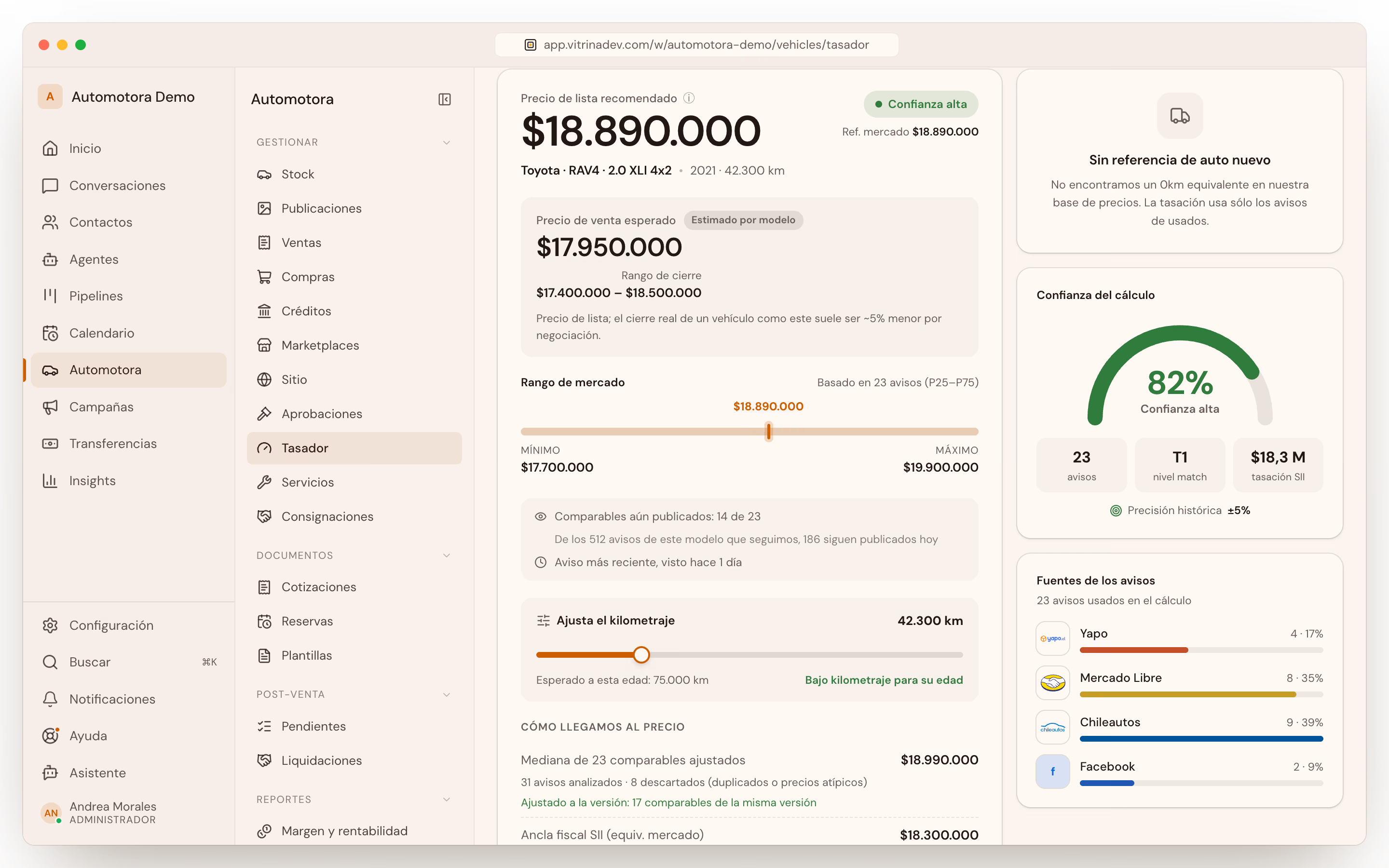The height and width of the screenshot is (868, 1389).
Task: Collapse the DOCUMENTOS section chevron
Action: (447, 555)
